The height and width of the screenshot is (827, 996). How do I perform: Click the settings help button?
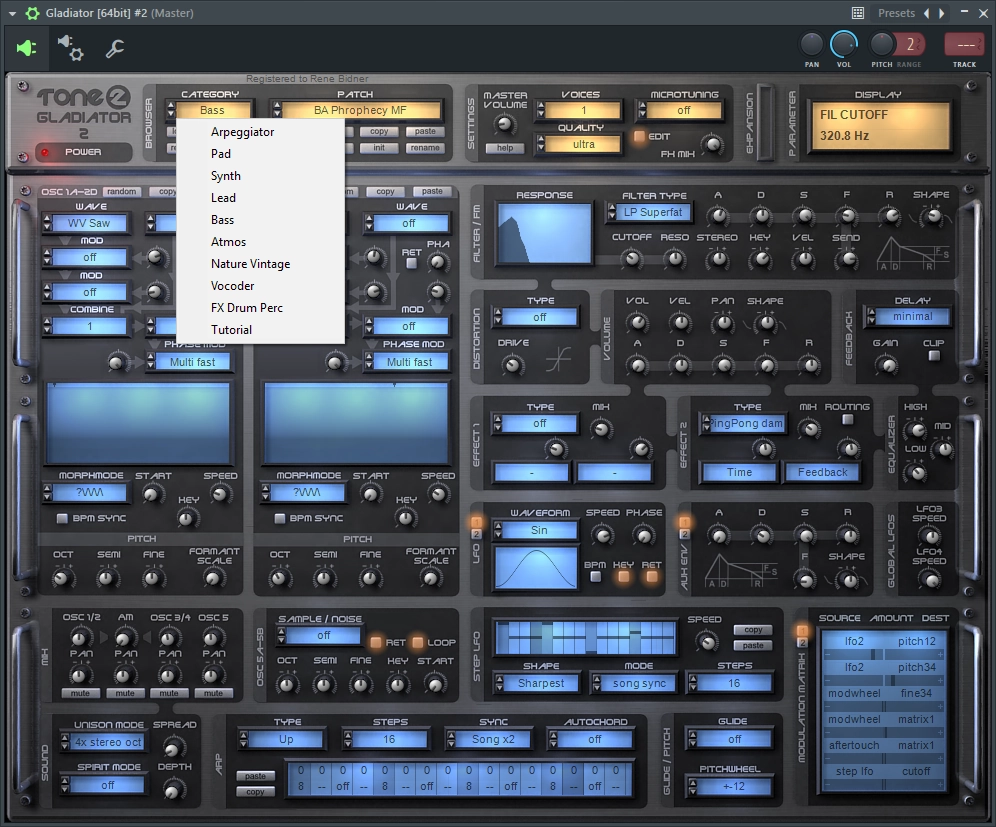tap(505, 148)
